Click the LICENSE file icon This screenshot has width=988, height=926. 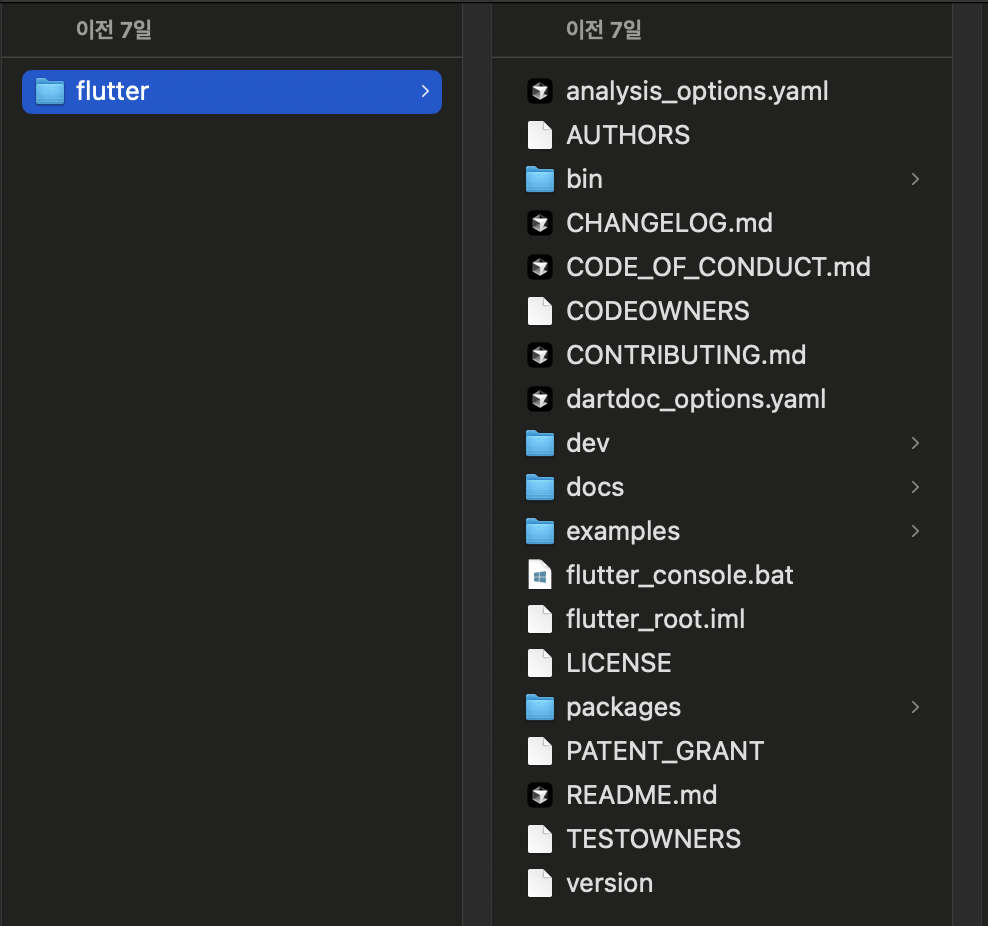[540, 663]
